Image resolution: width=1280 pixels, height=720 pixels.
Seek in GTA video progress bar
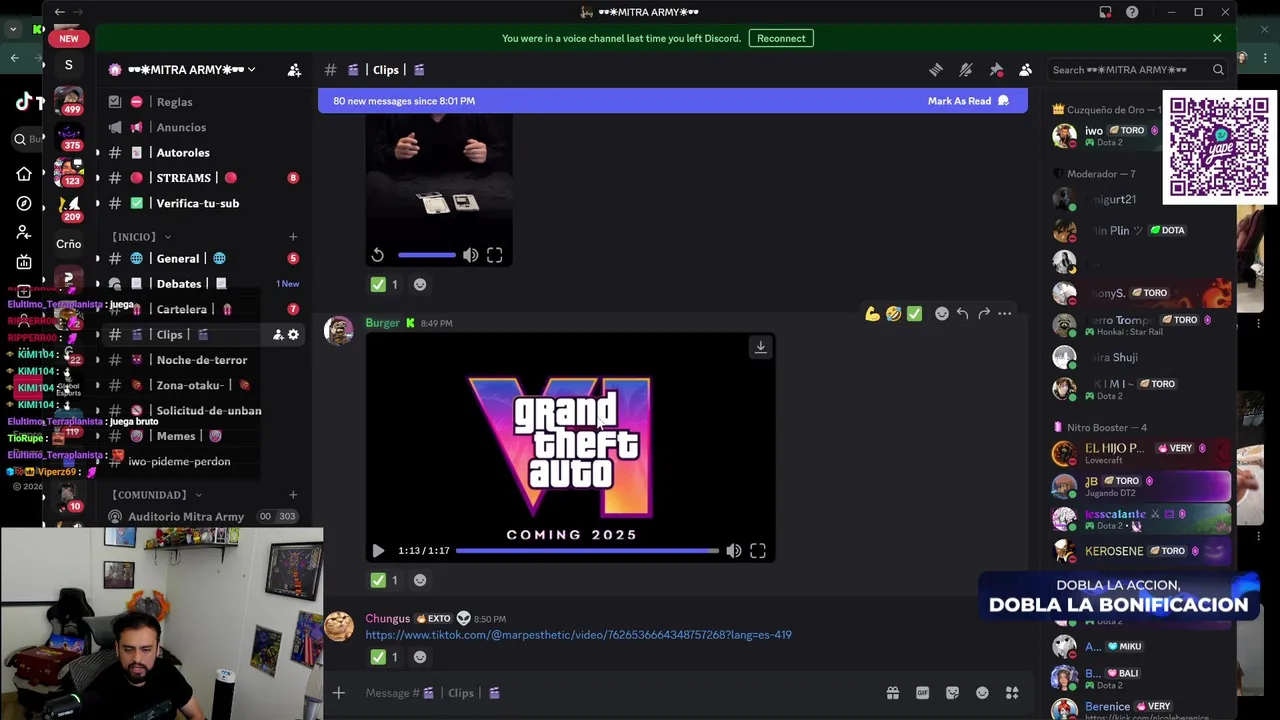[587, 551]
